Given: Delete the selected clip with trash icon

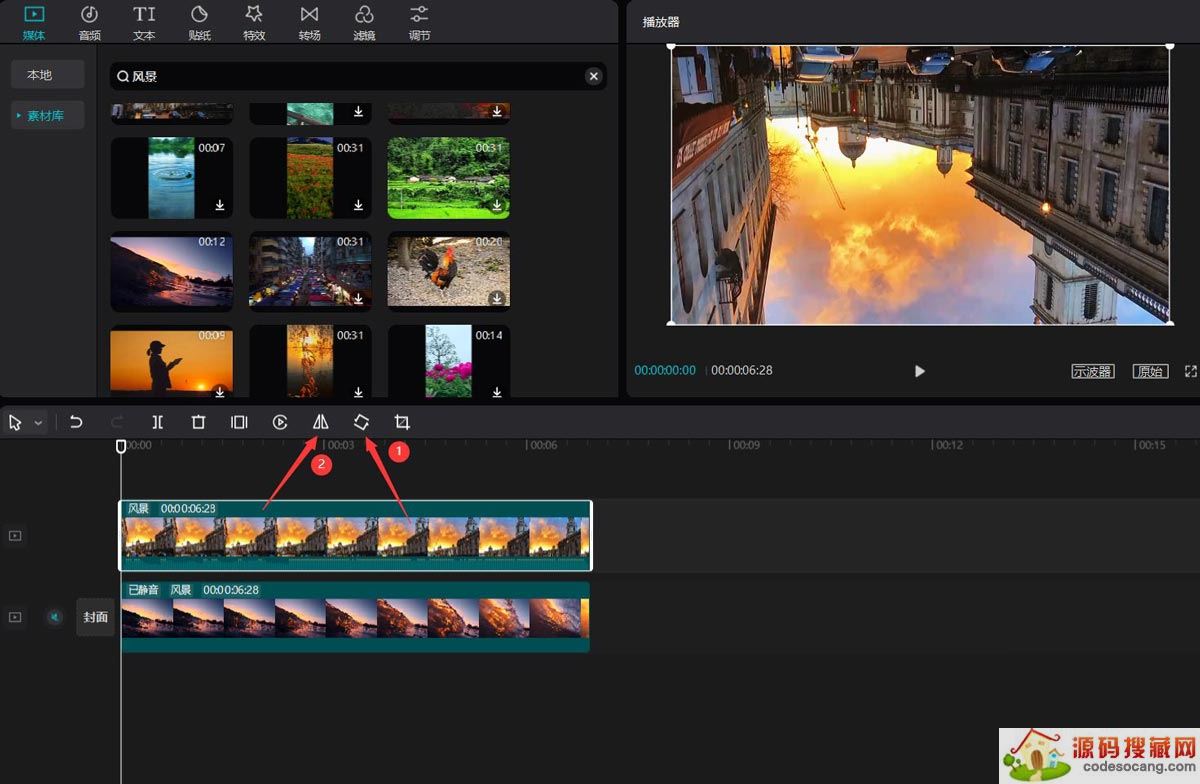Looking at the screenshot, I should point(198,422).
